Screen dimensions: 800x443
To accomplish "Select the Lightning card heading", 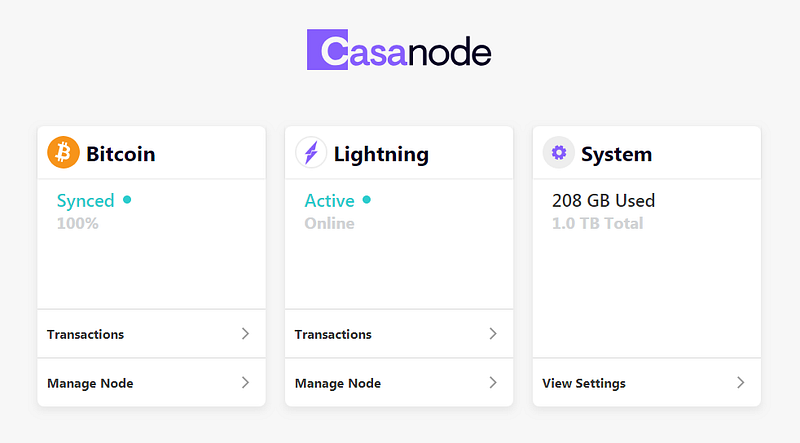I will coord(381,154).
